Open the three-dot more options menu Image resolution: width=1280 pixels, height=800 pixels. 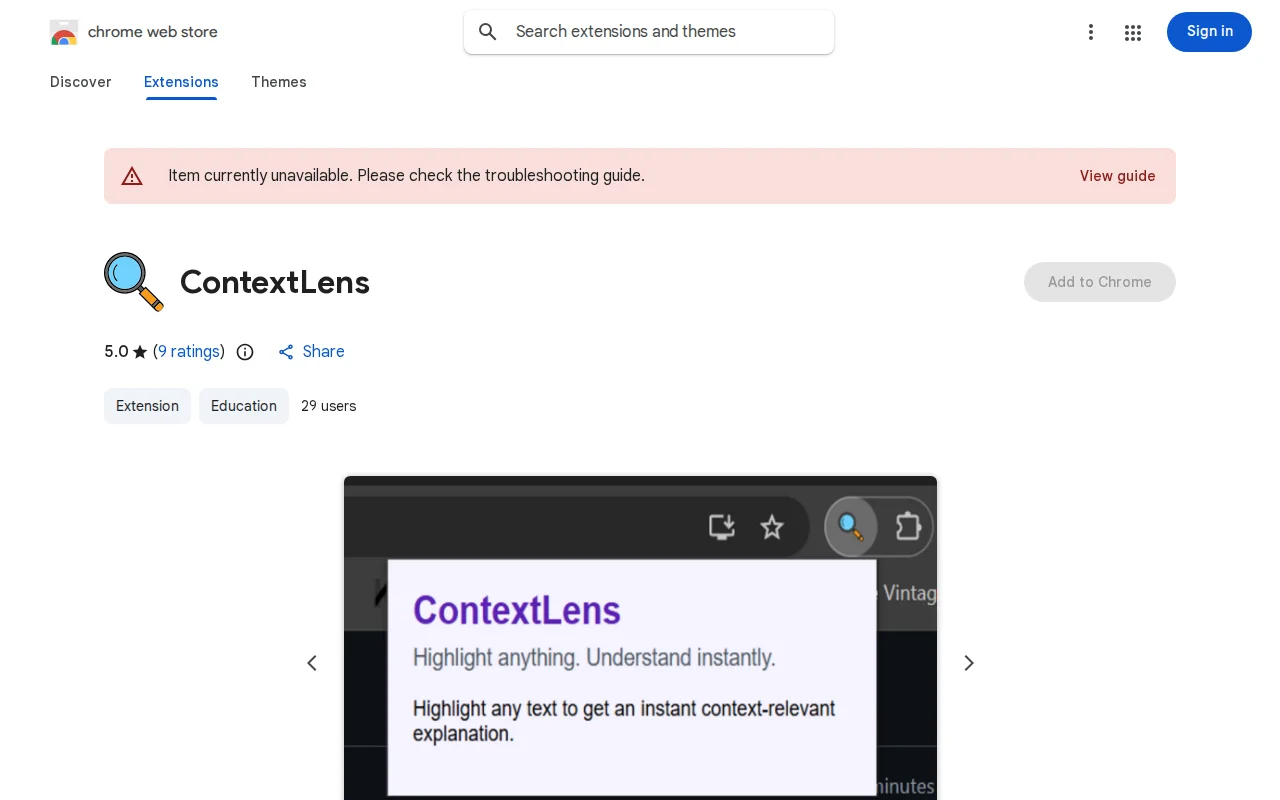[1091, 32]
